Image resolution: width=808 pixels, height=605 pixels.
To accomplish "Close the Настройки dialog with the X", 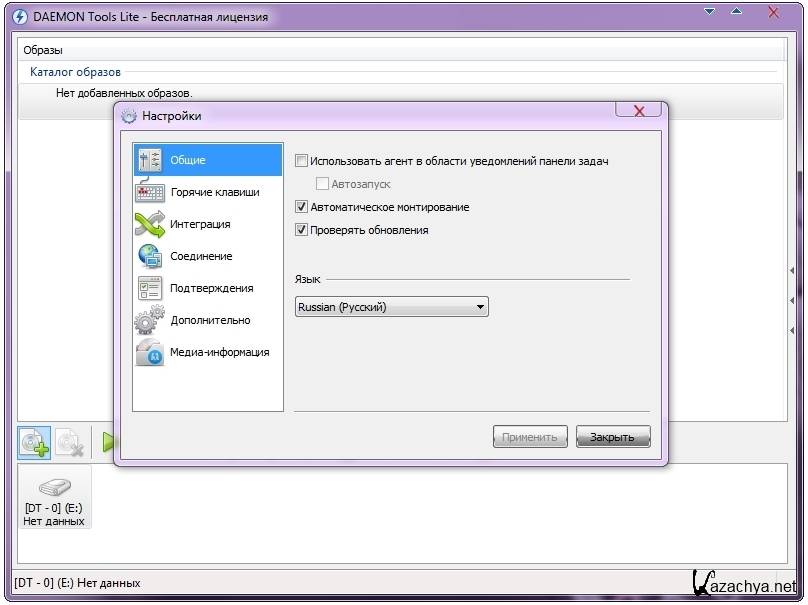I will pos(637,111).
